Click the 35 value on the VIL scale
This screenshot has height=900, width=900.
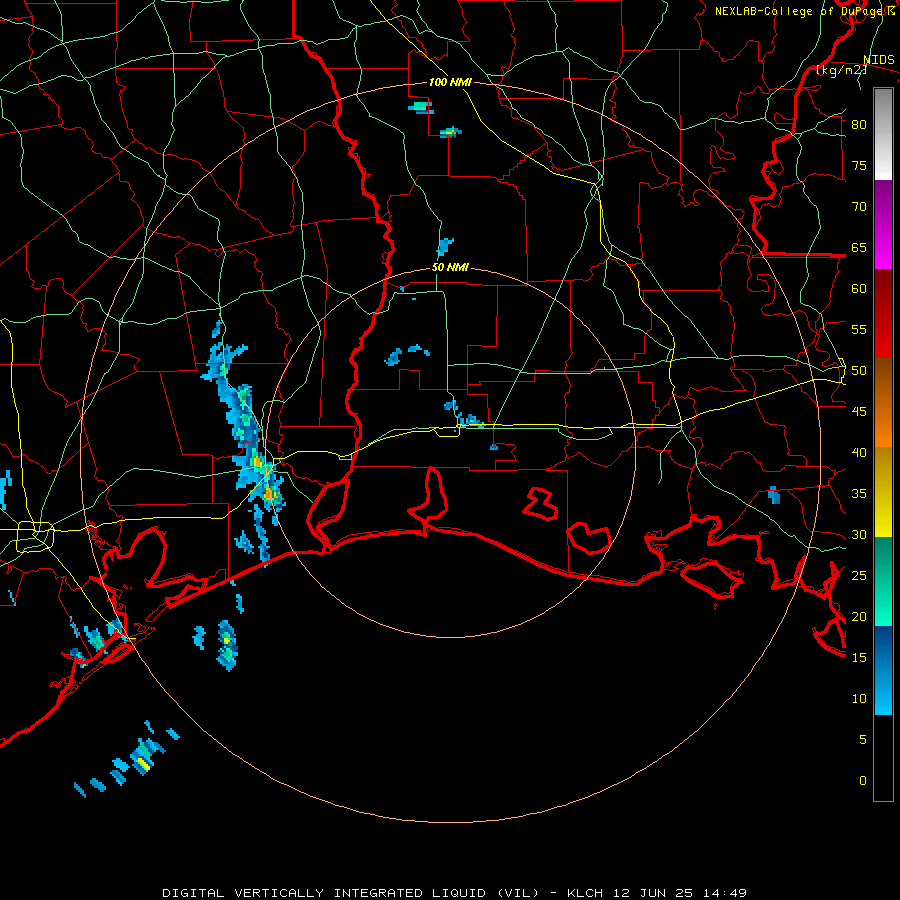coord(859,494)
